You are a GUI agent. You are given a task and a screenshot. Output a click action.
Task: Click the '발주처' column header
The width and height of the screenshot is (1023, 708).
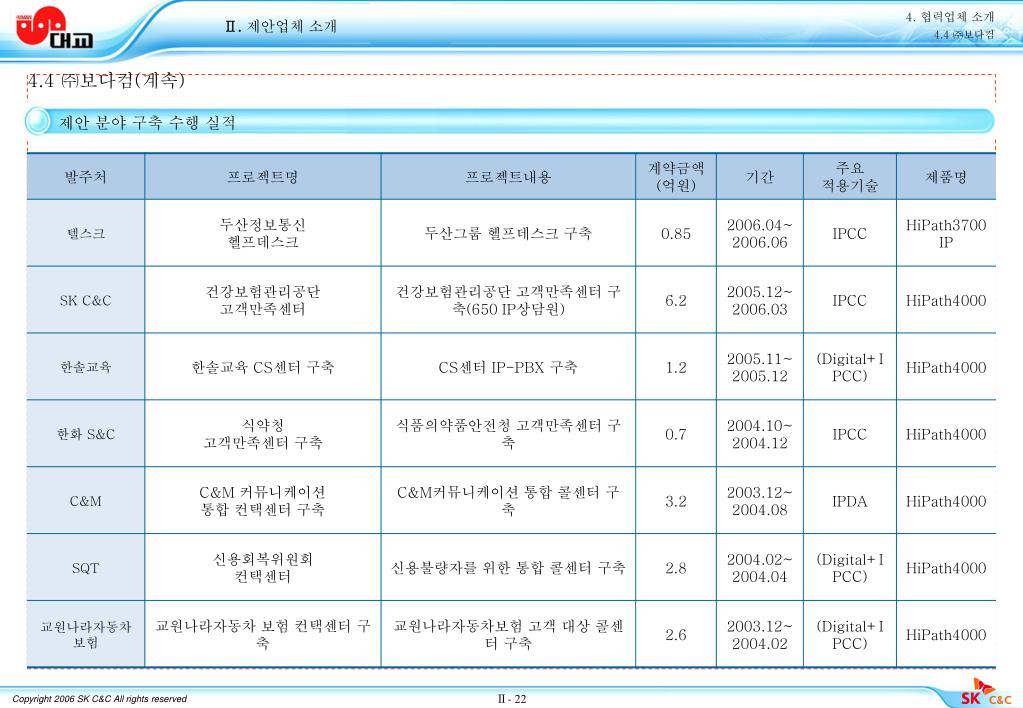85,177
